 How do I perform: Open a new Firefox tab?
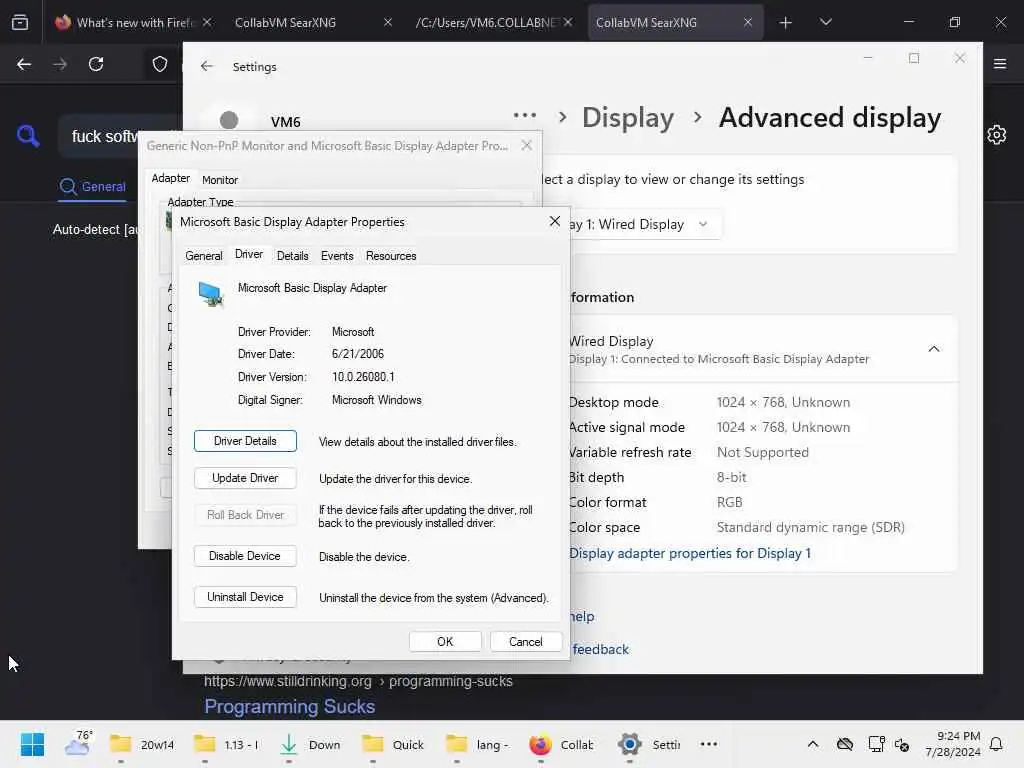pyautogui.click(x=786, y=22)
